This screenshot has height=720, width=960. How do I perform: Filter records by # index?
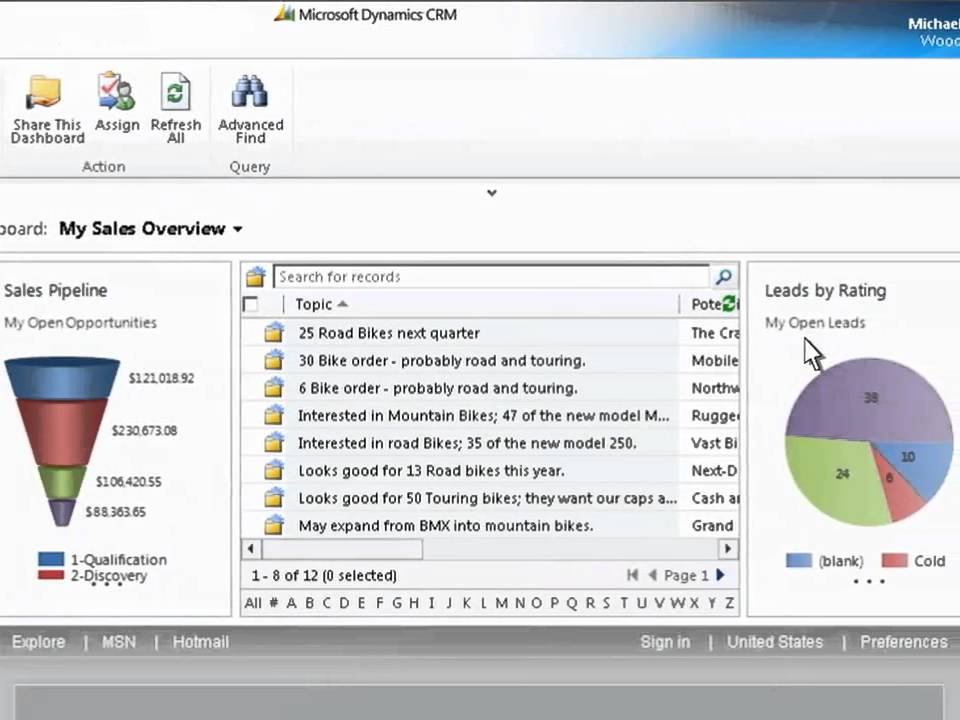pyautogui.click(x=274, y=603)
